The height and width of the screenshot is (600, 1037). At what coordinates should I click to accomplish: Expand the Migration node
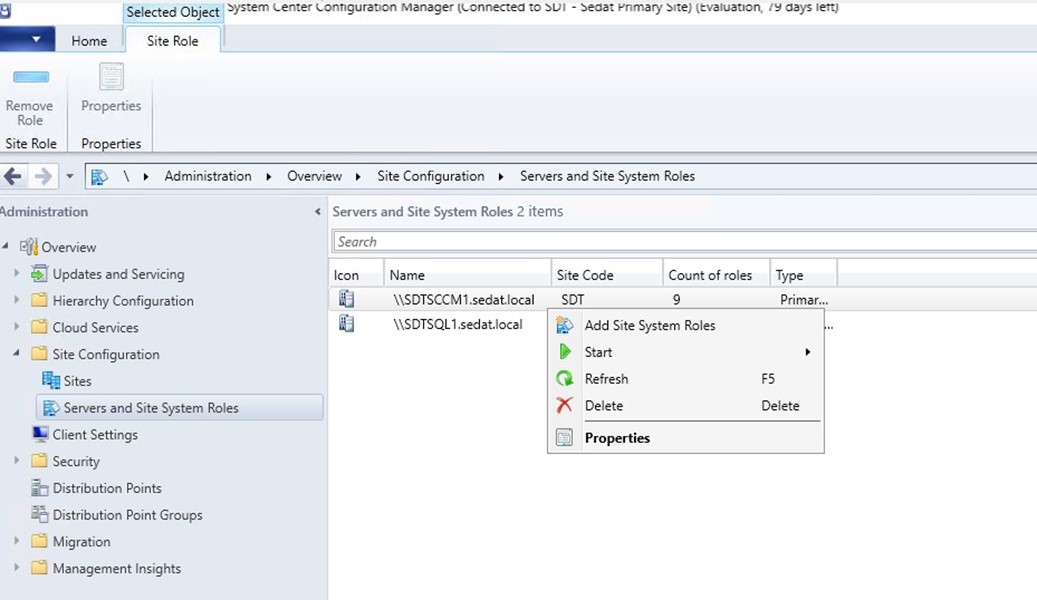click(17, 540)
